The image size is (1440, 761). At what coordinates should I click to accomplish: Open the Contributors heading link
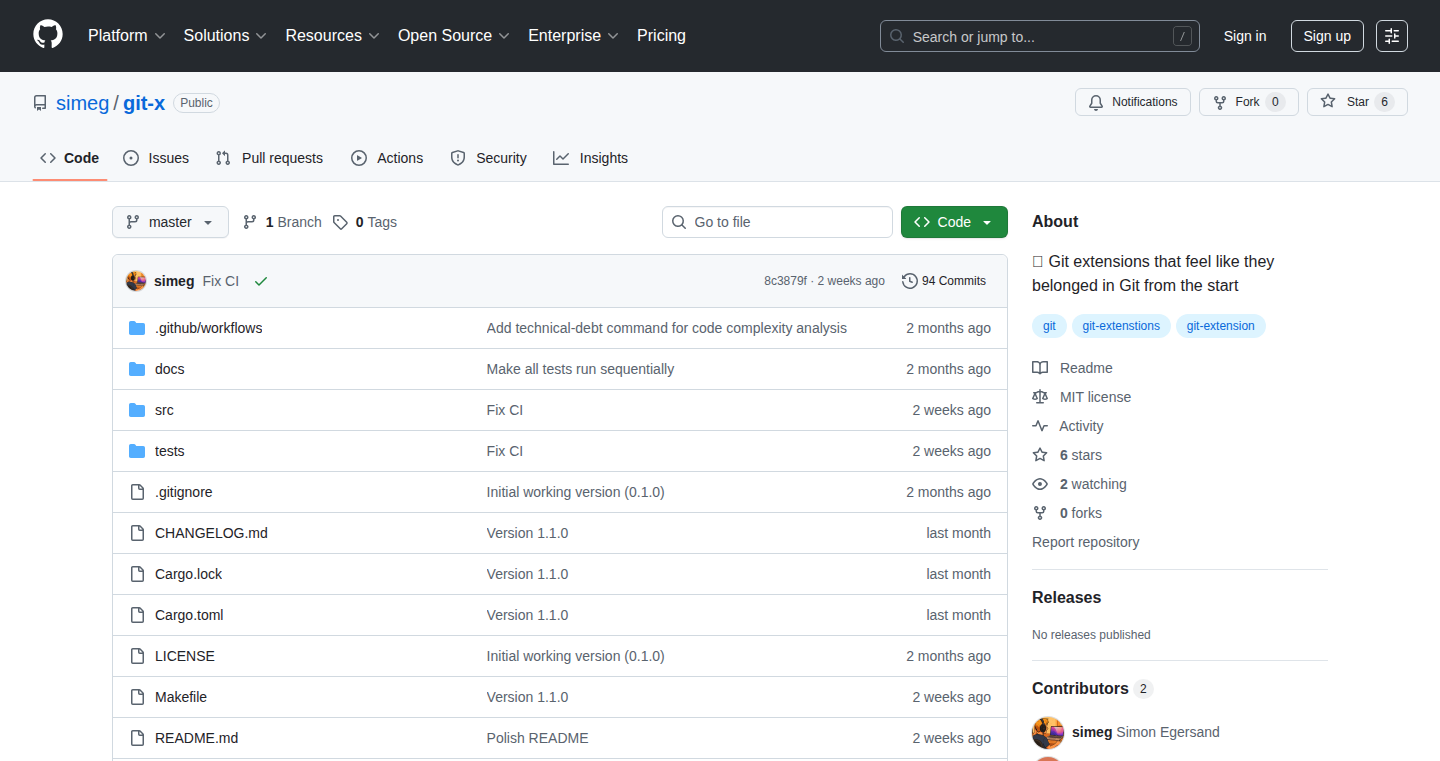click(1092, 688)
